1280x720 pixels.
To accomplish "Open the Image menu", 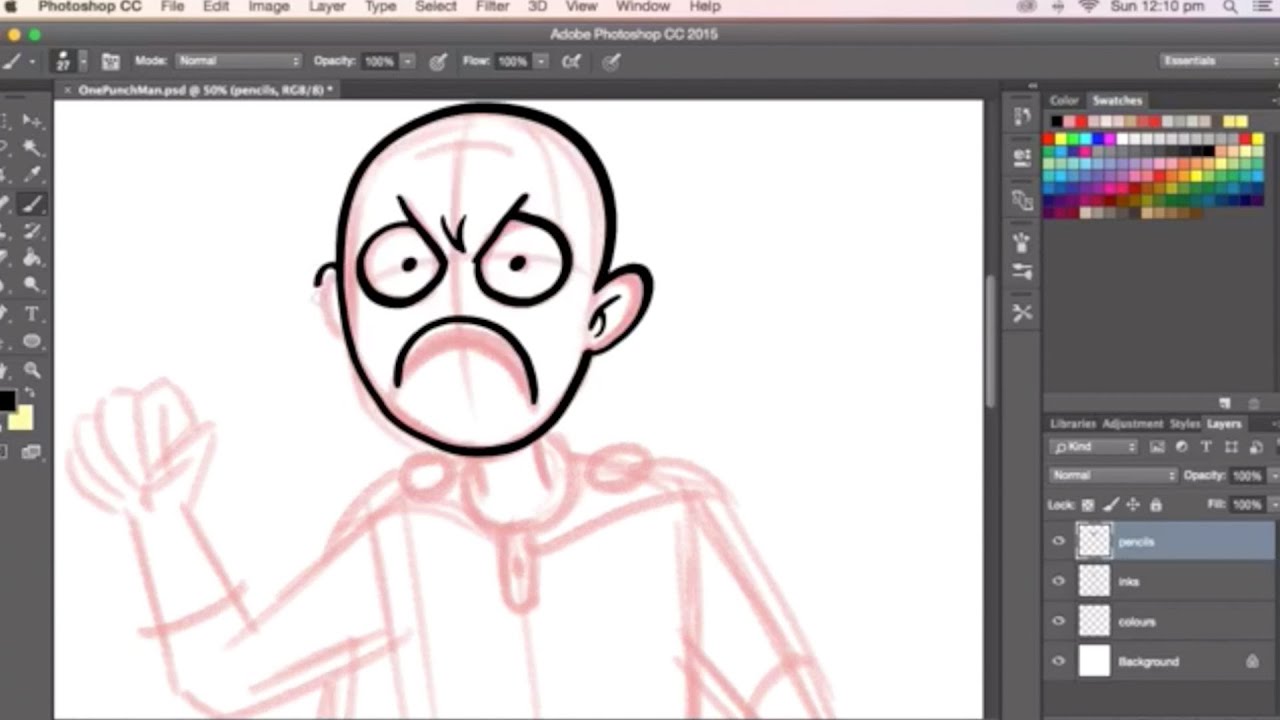I will point(268,7).
